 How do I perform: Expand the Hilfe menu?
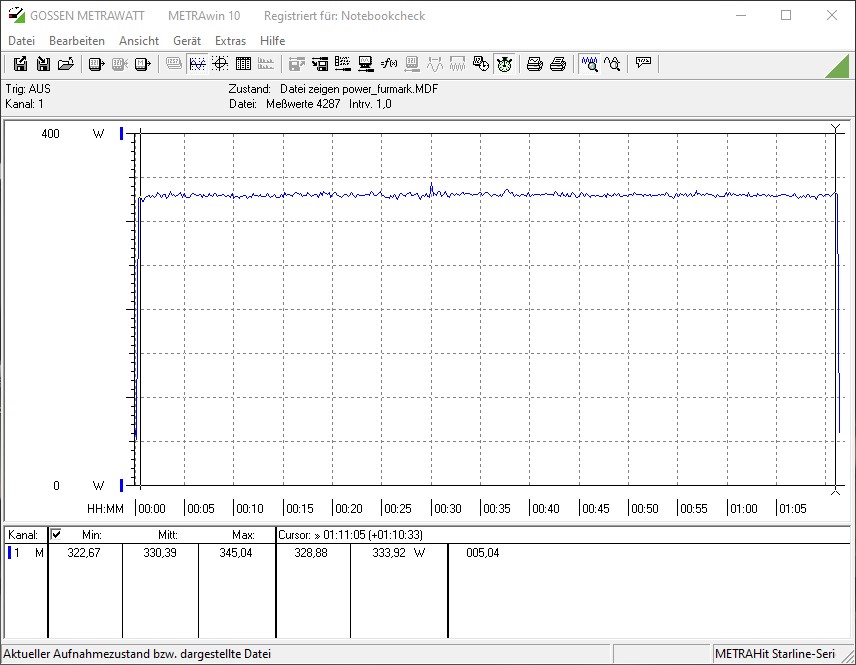pyautogui.click(x=273, y=41)
